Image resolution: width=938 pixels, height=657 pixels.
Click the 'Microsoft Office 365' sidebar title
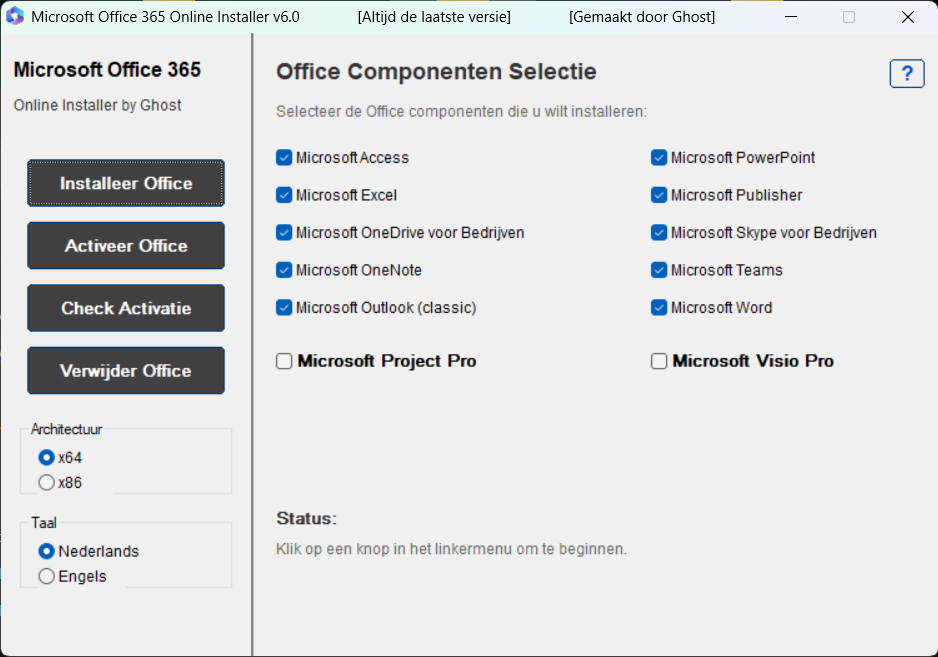(107, 69)
